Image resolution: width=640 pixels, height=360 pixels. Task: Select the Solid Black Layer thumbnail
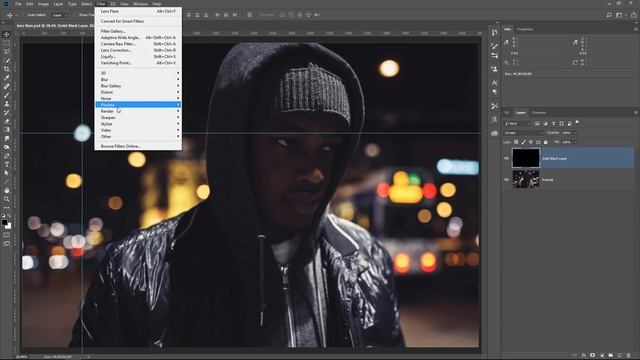click(x=526, y=158)
